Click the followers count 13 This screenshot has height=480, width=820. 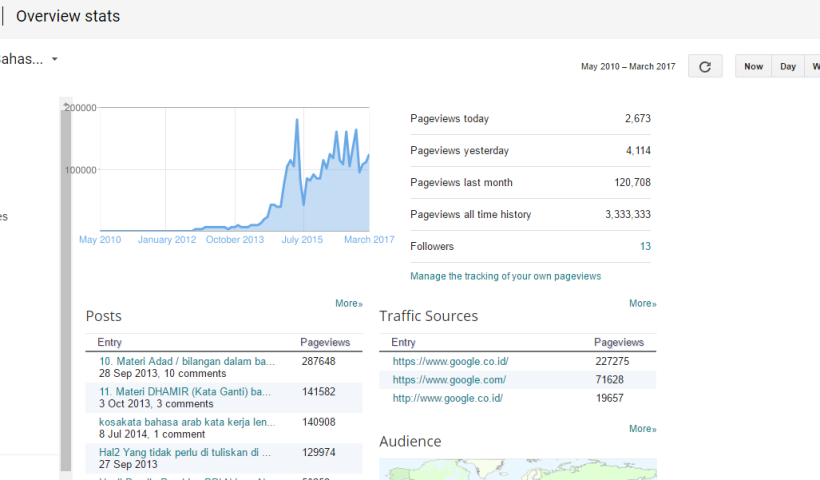tap(645, 246)
